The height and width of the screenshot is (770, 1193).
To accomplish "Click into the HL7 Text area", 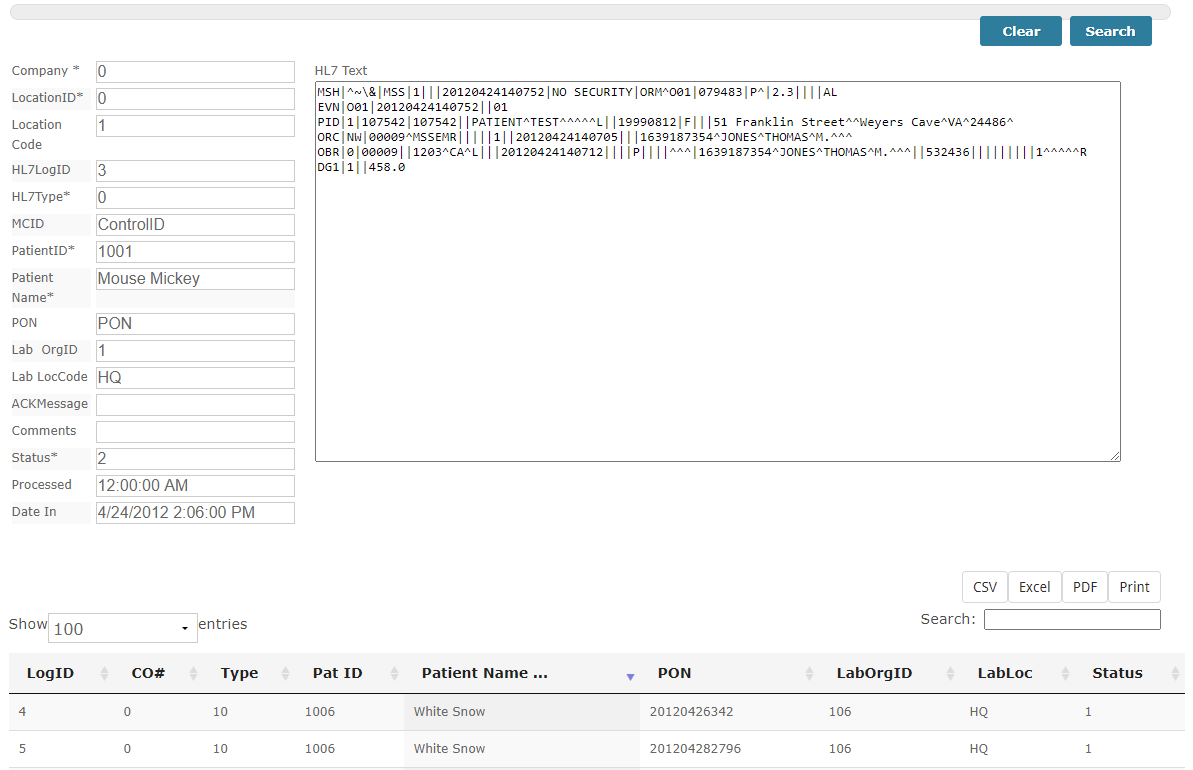I will (717, 272).
